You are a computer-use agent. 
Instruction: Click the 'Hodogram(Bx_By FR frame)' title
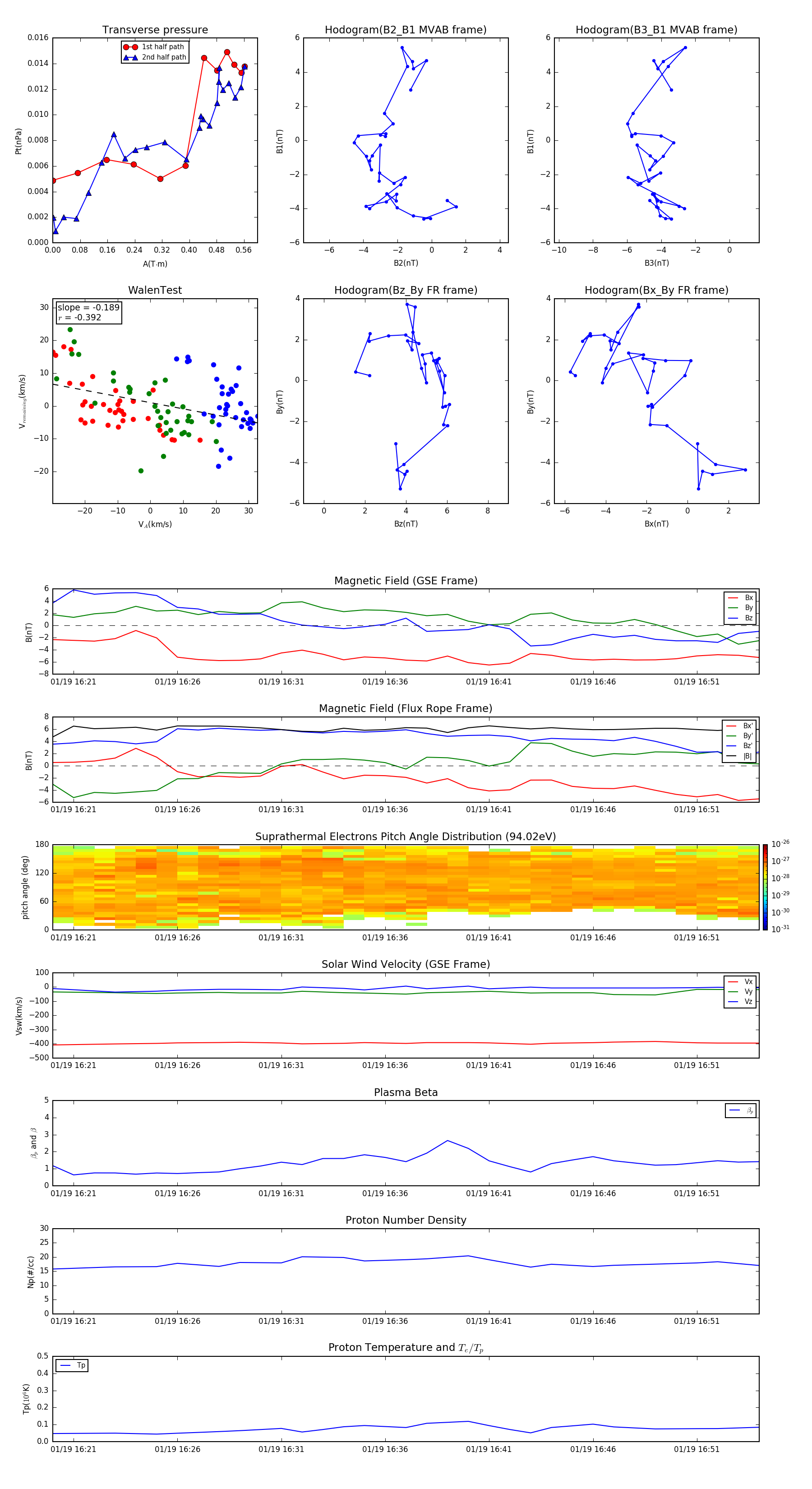656,290
